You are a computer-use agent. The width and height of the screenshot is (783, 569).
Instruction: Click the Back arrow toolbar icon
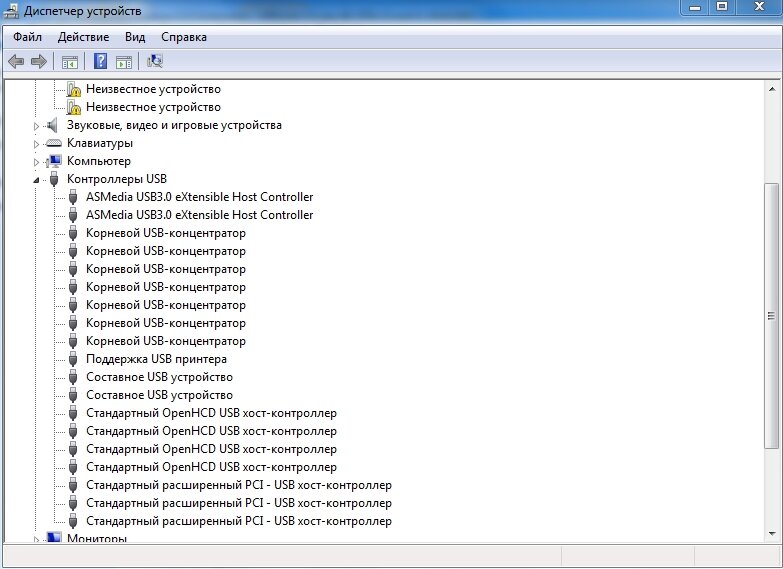[x=16, y=61]
